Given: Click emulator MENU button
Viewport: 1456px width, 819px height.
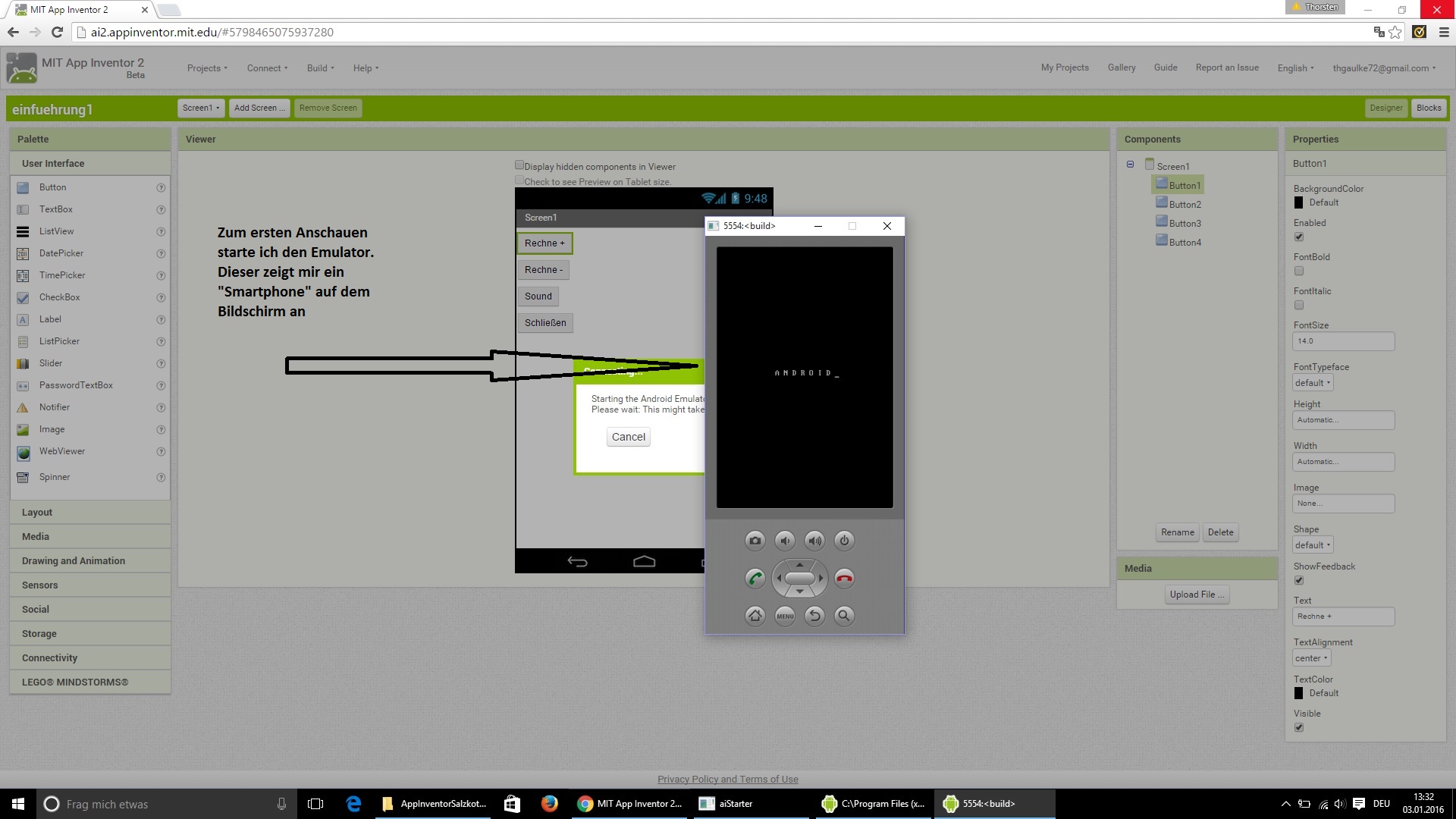Looking at the screenshot, I should point(785,616).
